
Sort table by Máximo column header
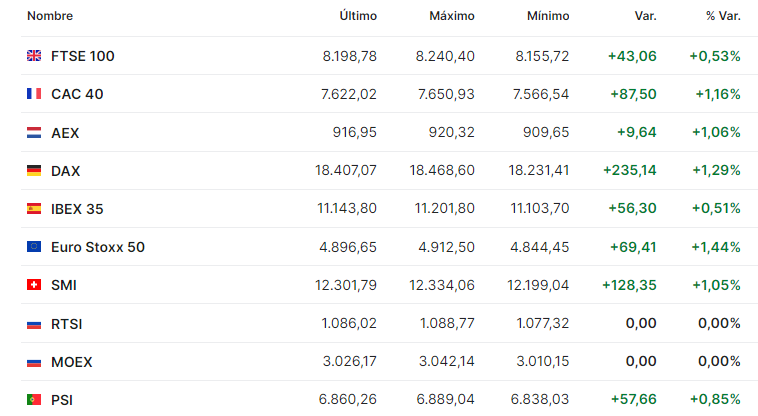click(x=452, y=16)
